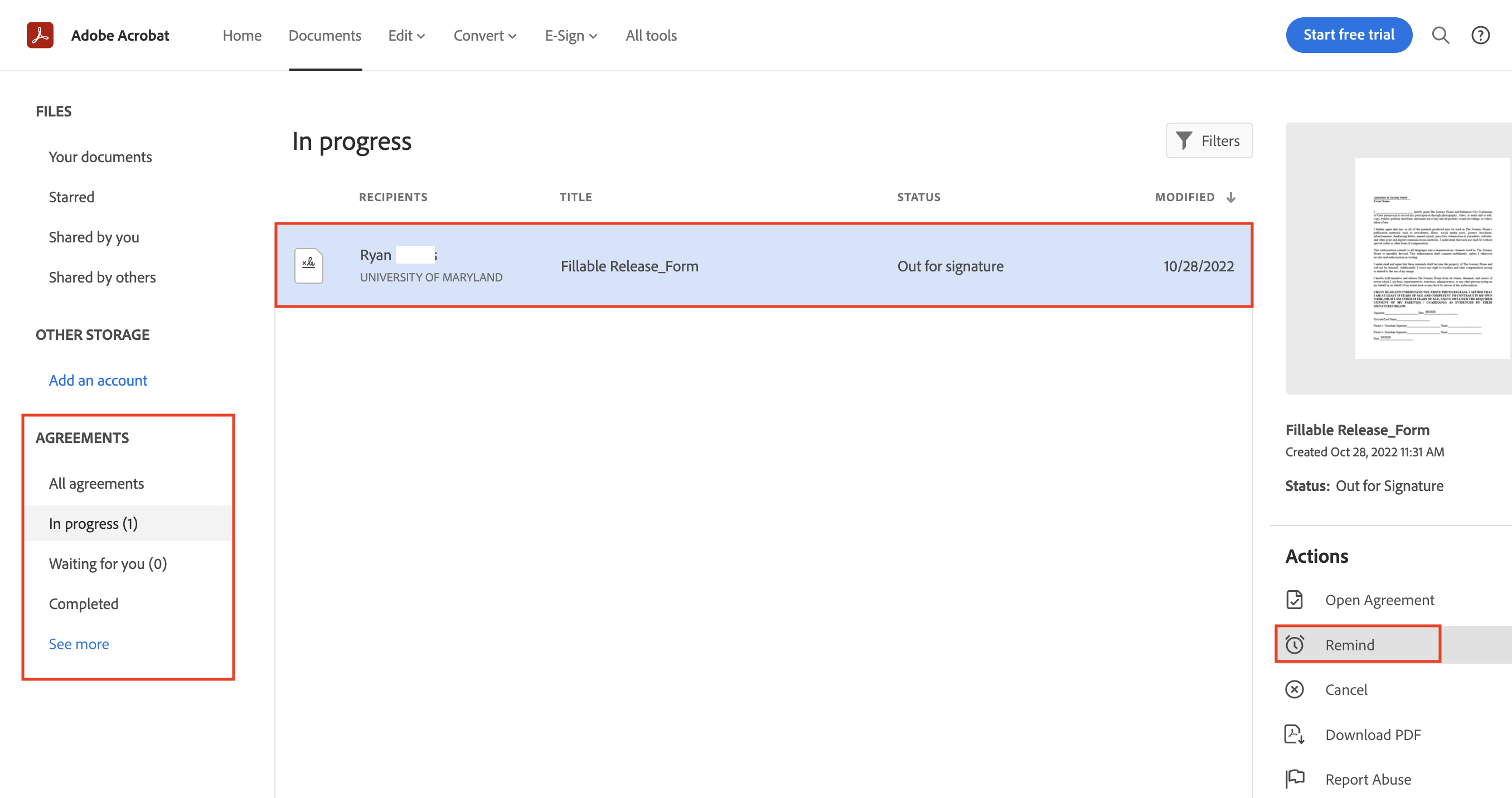This screenshot has width=1512, height=798.
Task: Select Completed under Agreements
Action: tap(83, 603)
